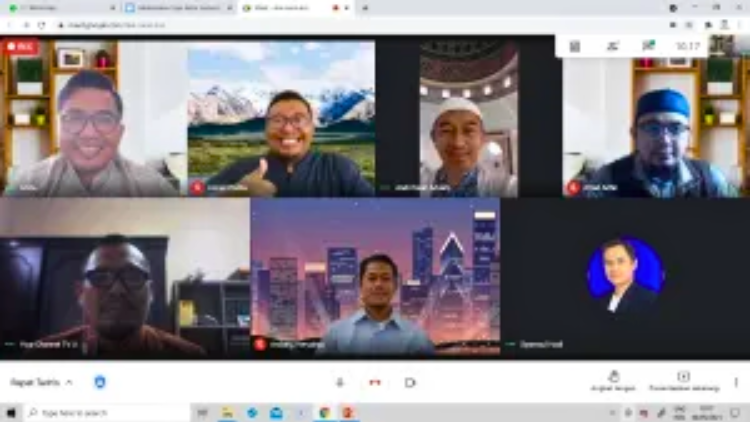Open the Windows Start menu
This screenshot has width=750, height=422.
(x=11, y=412)
